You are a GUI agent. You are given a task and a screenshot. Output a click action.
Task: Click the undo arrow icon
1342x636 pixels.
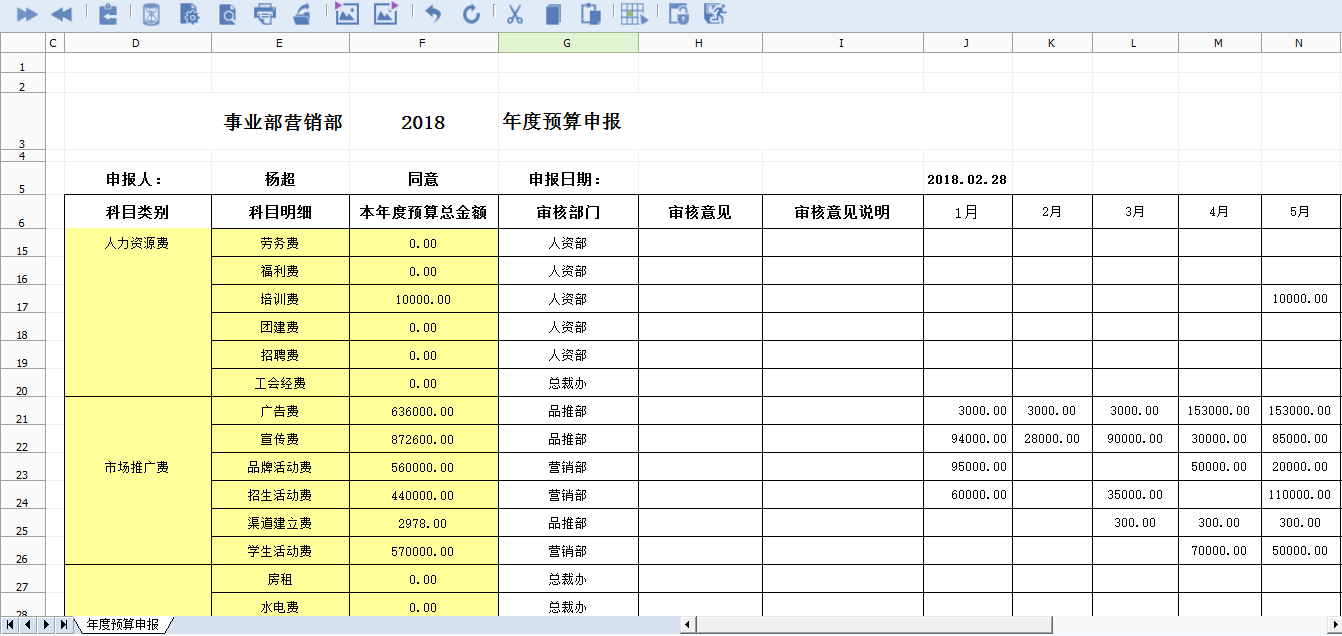(433, 14)
